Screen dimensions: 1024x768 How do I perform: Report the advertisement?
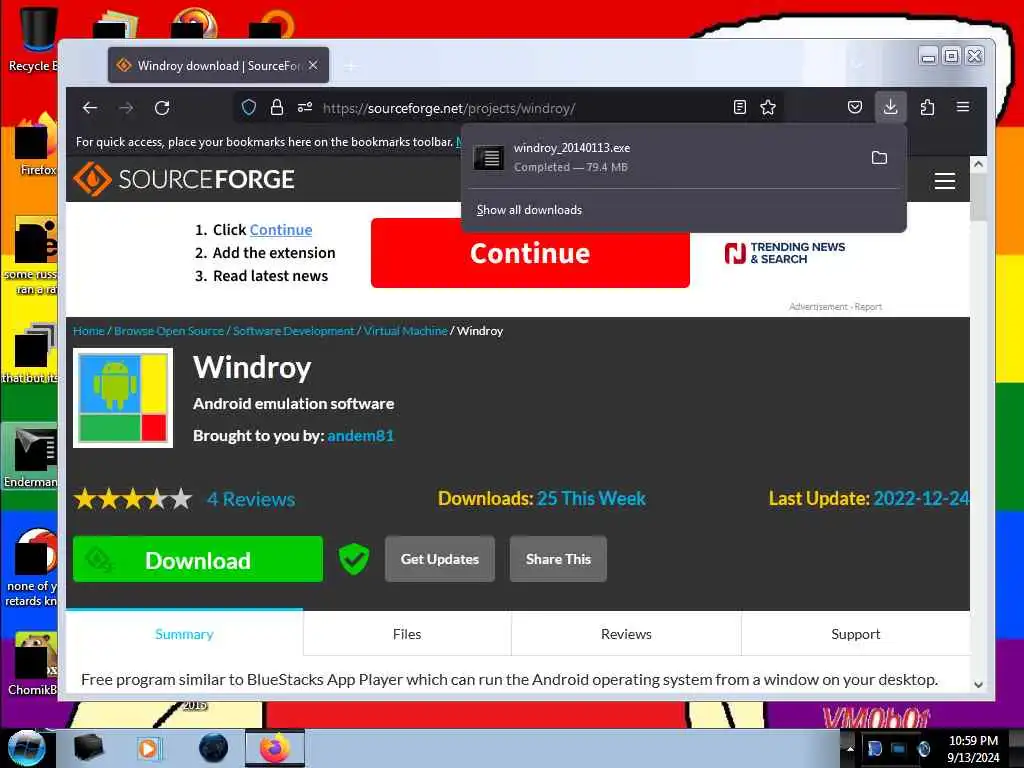pyautogui.click(x=868, y=307)
